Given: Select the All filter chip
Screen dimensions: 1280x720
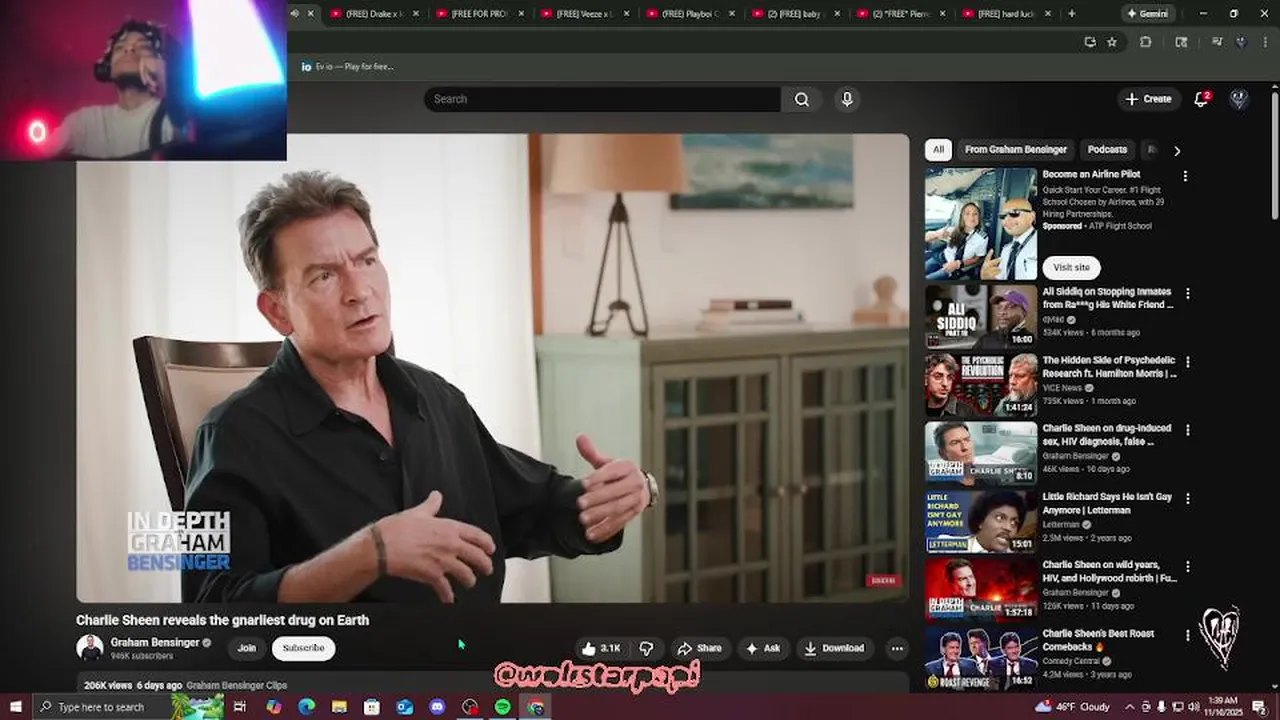Looking at the screenshot, I should (938, 150).
